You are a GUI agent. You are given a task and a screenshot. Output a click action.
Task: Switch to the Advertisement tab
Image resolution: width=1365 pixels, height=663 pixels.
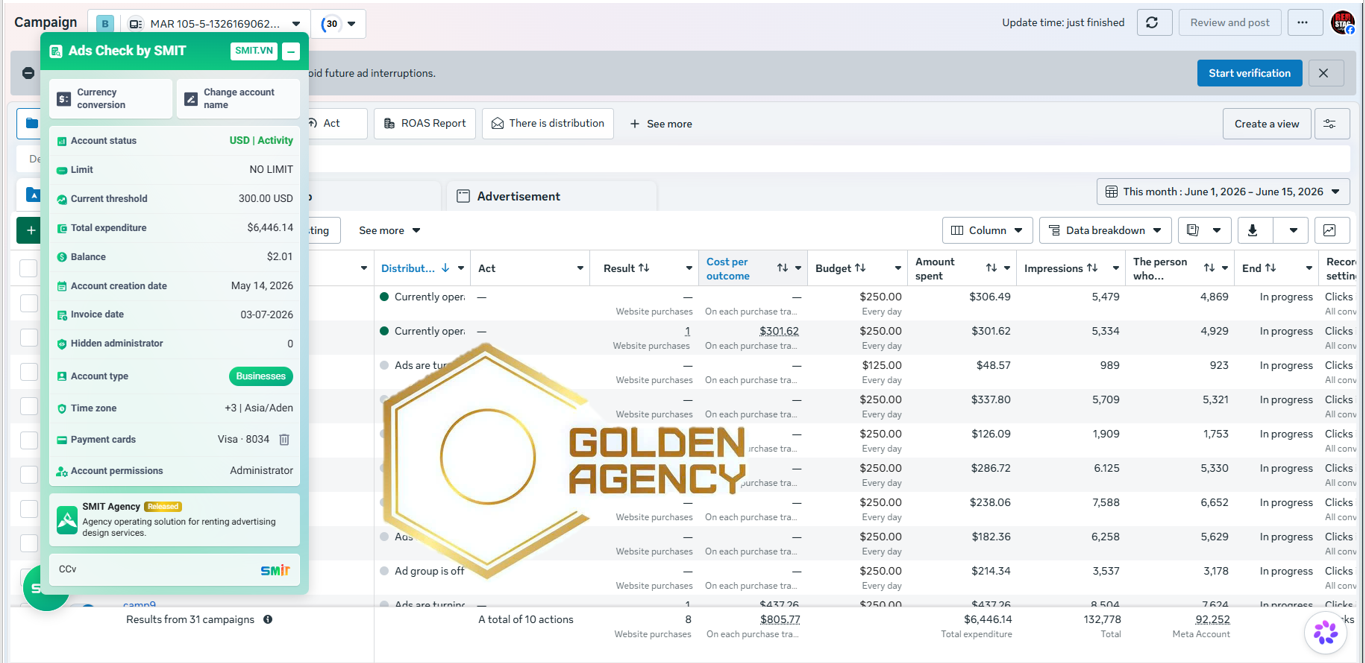518,196
